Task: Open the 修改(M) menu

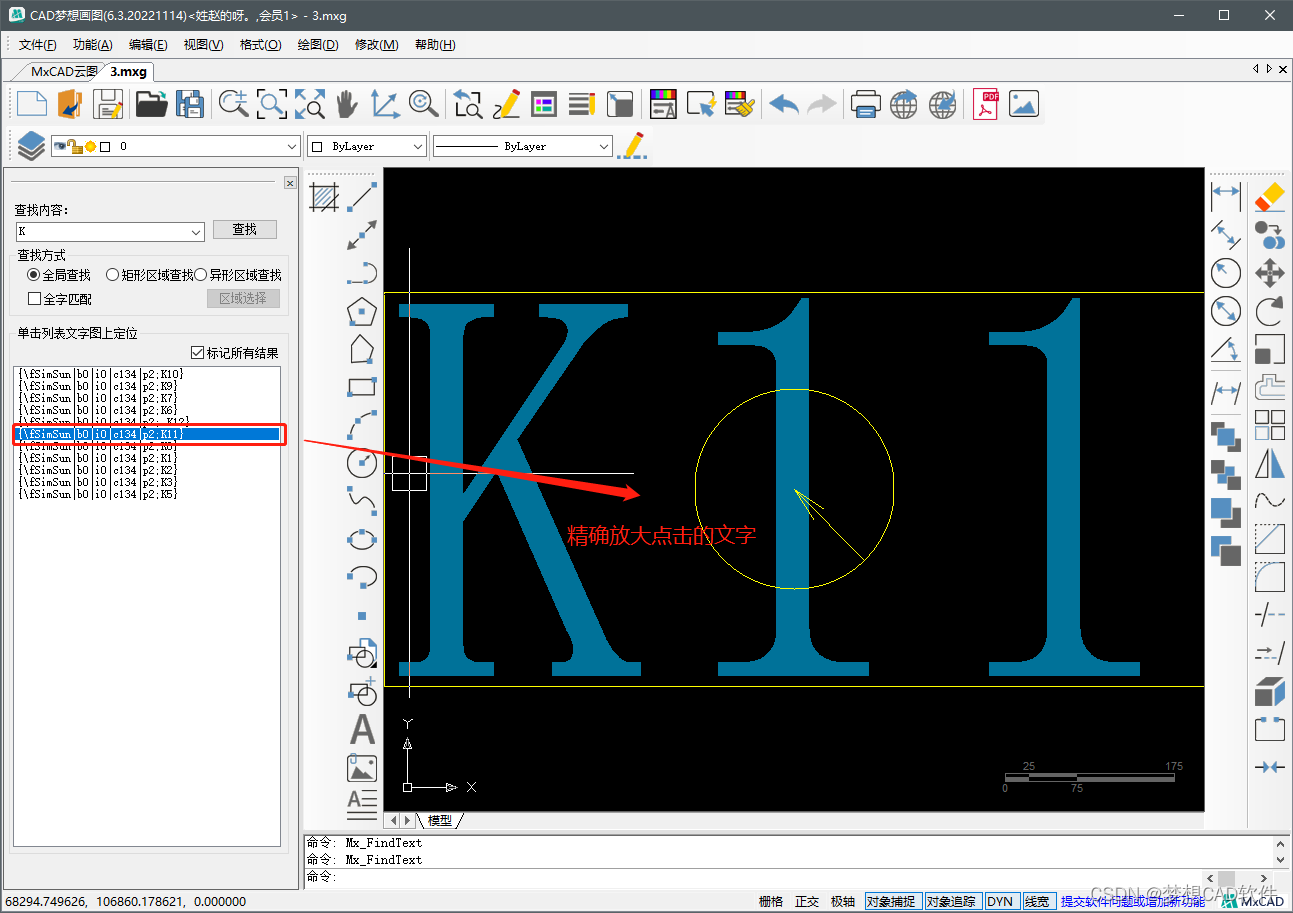Action: click(x=376, y=45)
